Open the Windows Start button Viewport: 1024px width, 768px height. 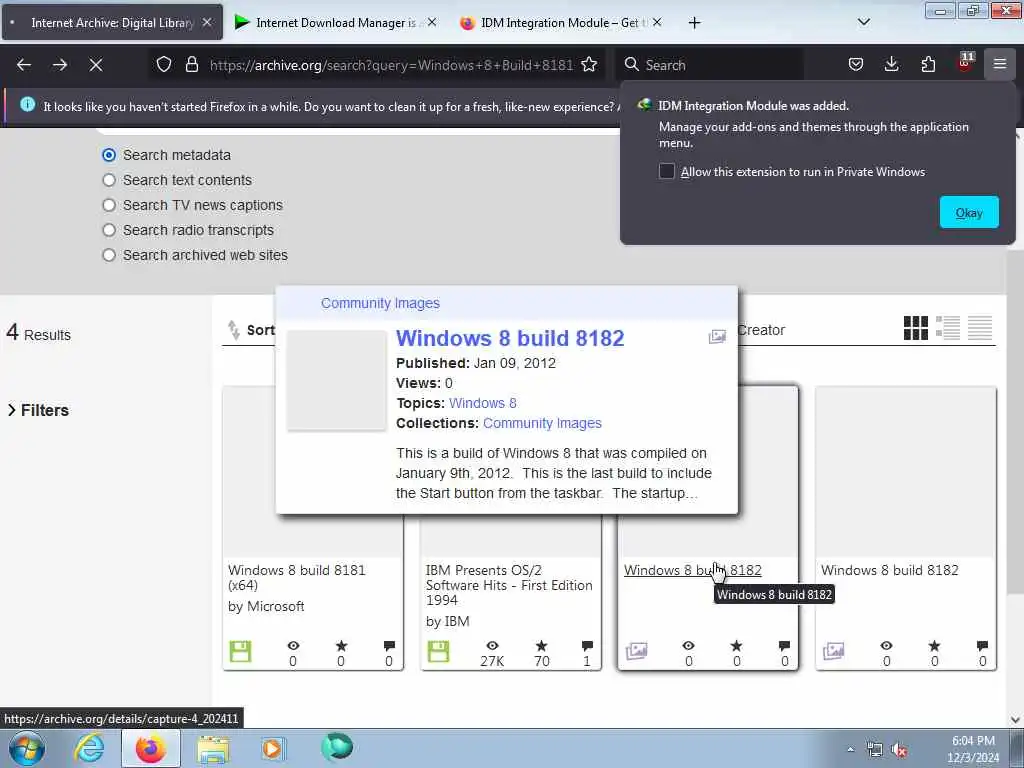tap(27, 749)
